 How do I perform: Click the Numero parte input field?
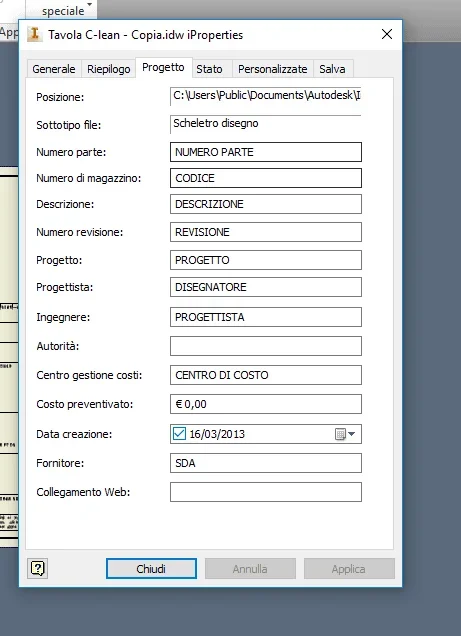pyautogui.click(x=266, y=152)
